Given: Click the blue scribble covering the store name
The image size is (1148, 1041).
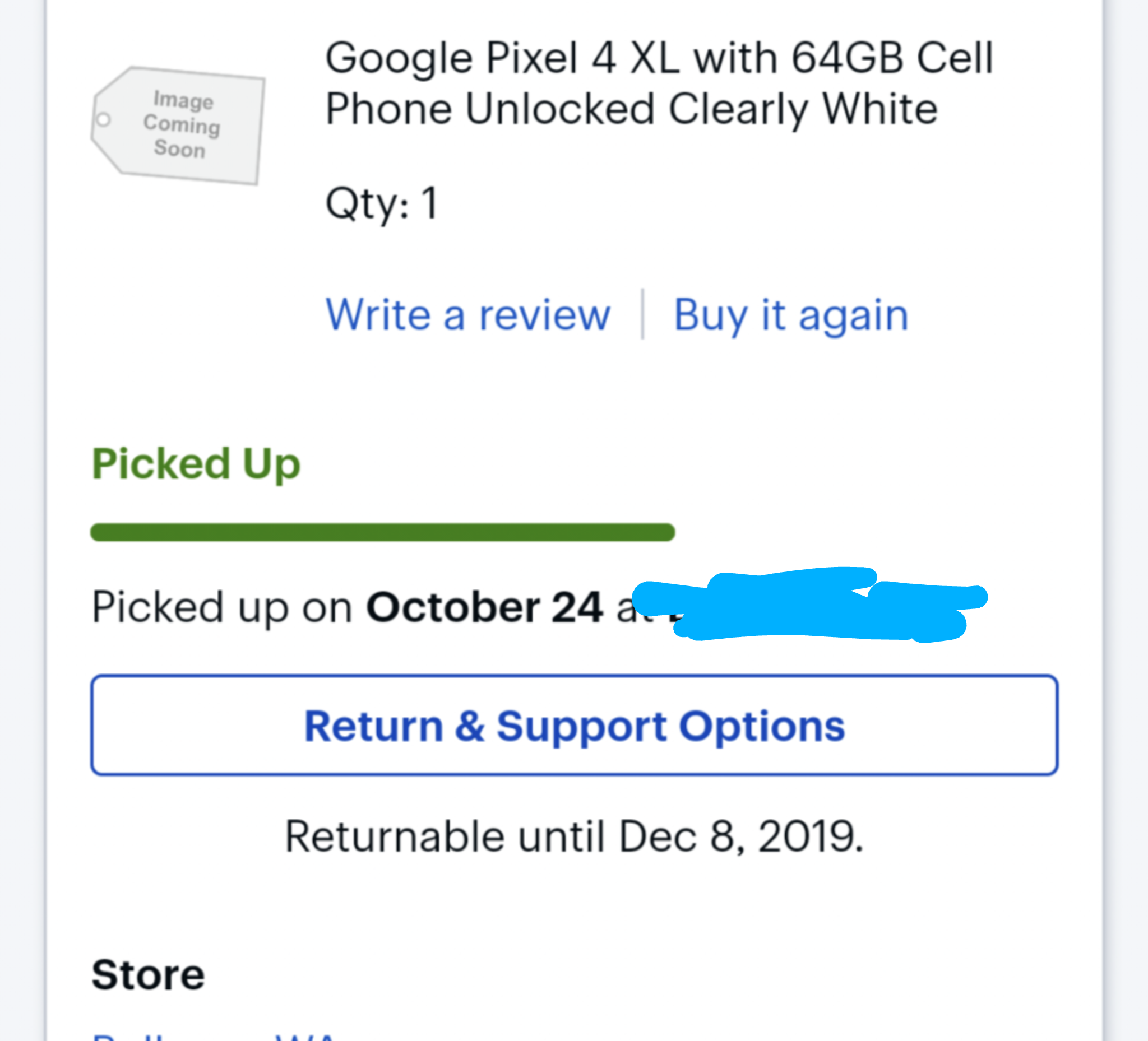Looking at the screenshot, I should click(809, 605).
